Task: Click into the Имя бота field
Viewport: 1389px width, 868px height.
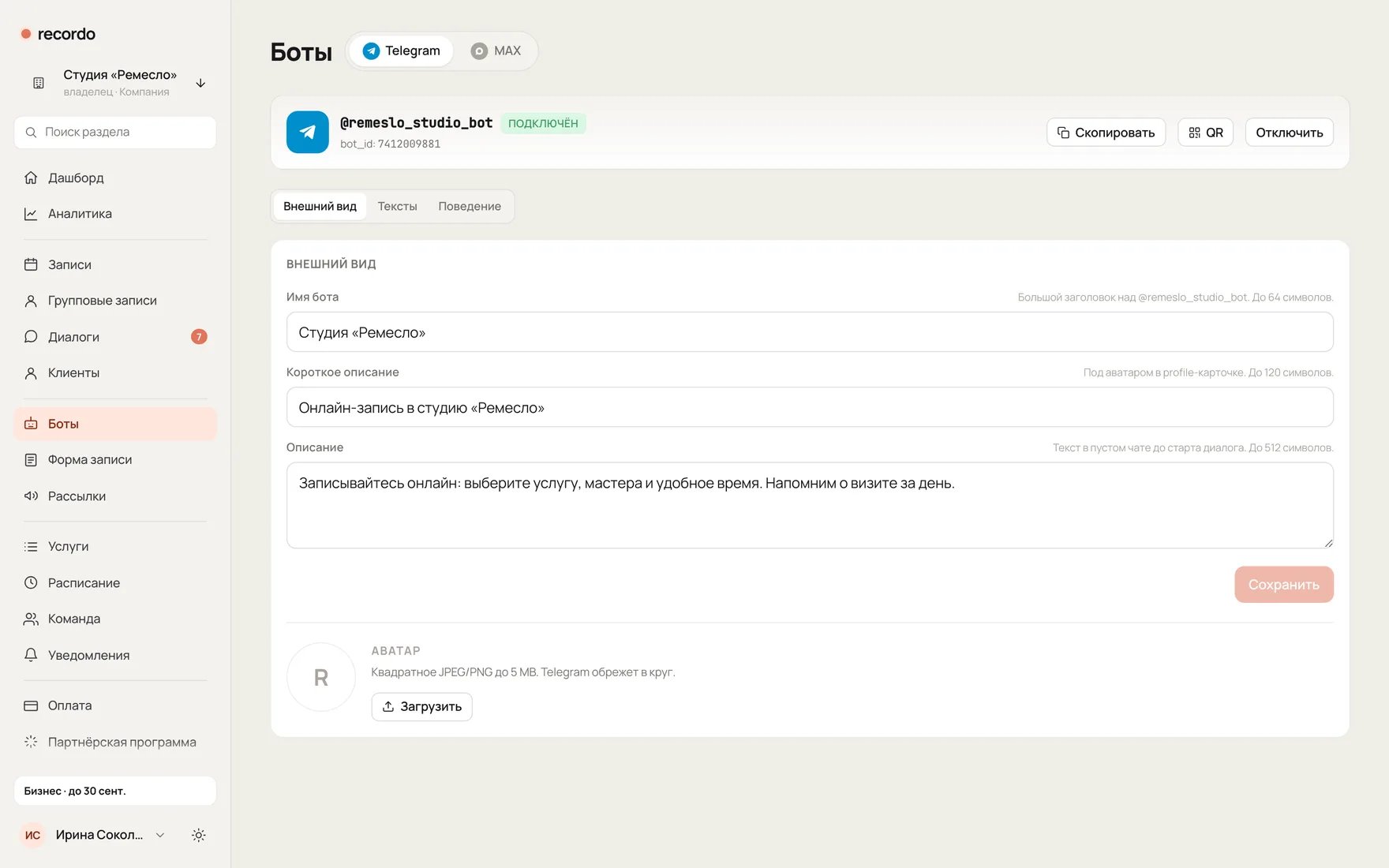Action: [x=810, y=332]
